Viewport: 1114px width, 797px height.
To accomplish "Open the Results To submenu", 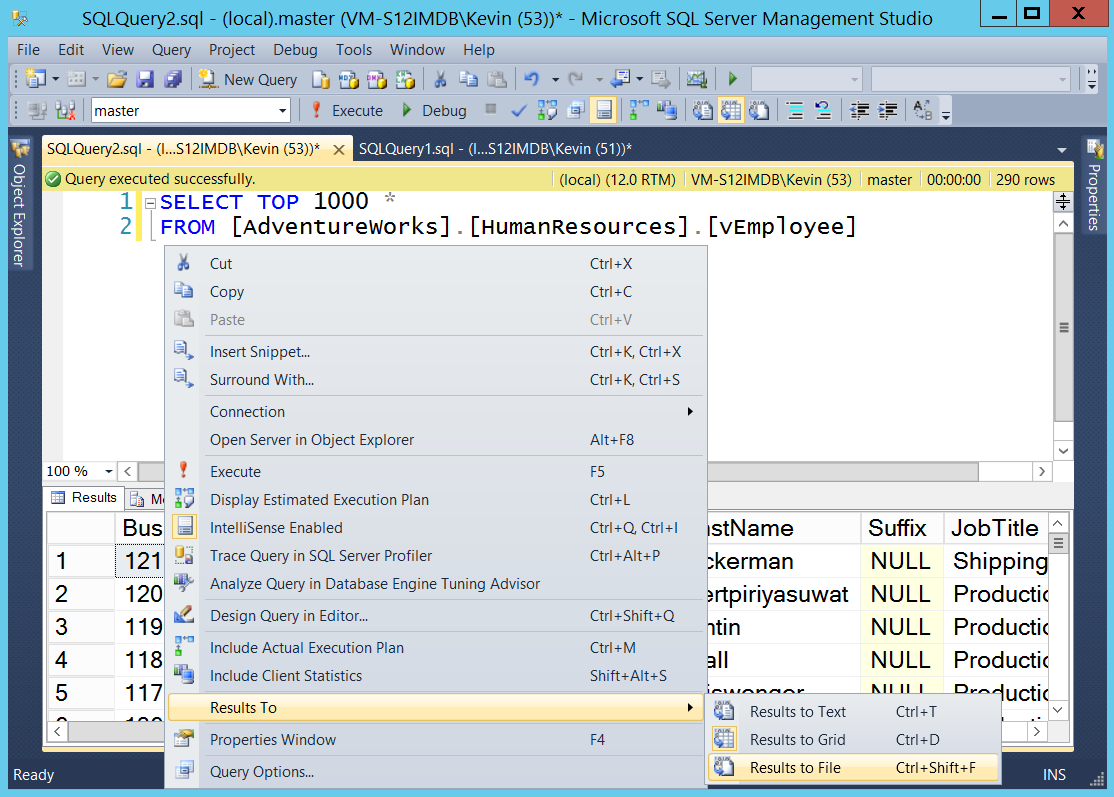I will (x=436, y=707).
